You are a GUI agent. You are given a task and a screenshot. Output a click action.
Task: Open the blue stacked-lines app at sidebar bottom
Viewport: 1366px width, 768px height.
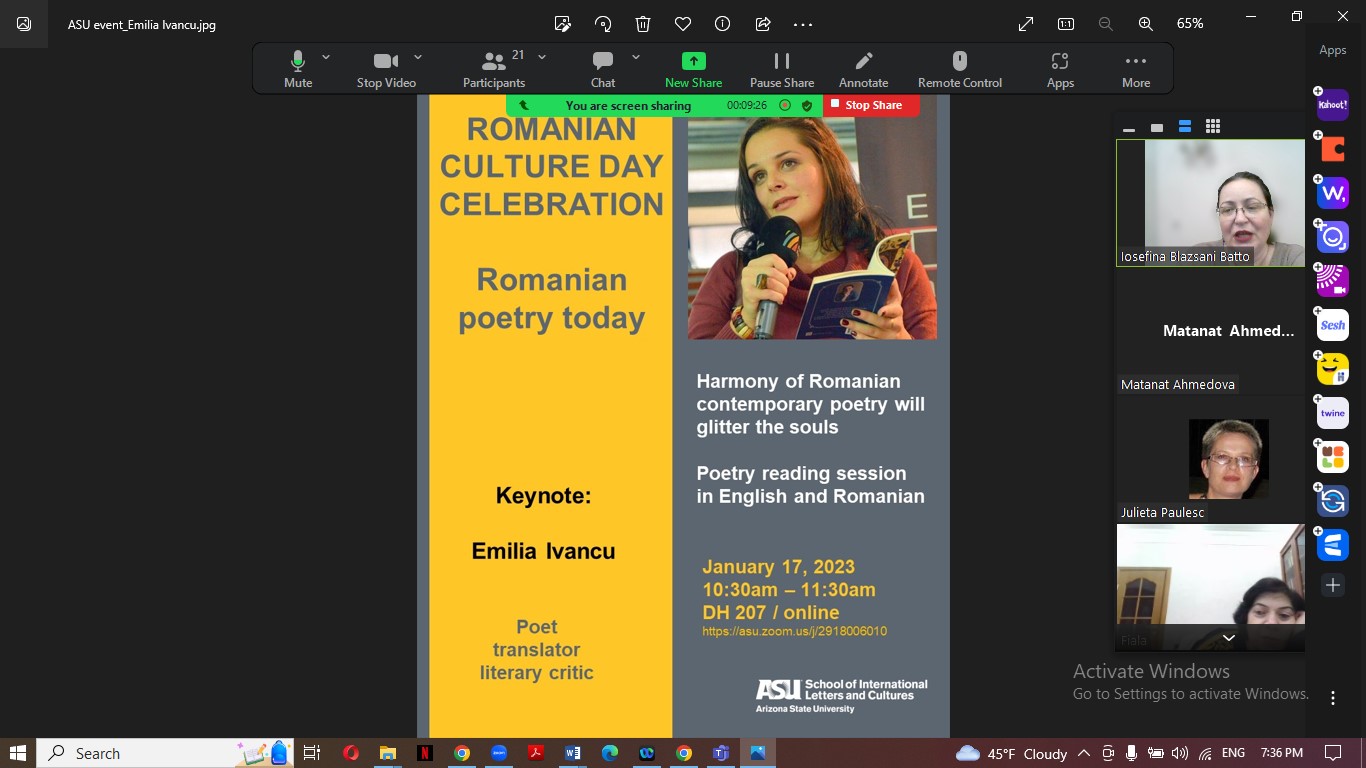click(1332, 545)
